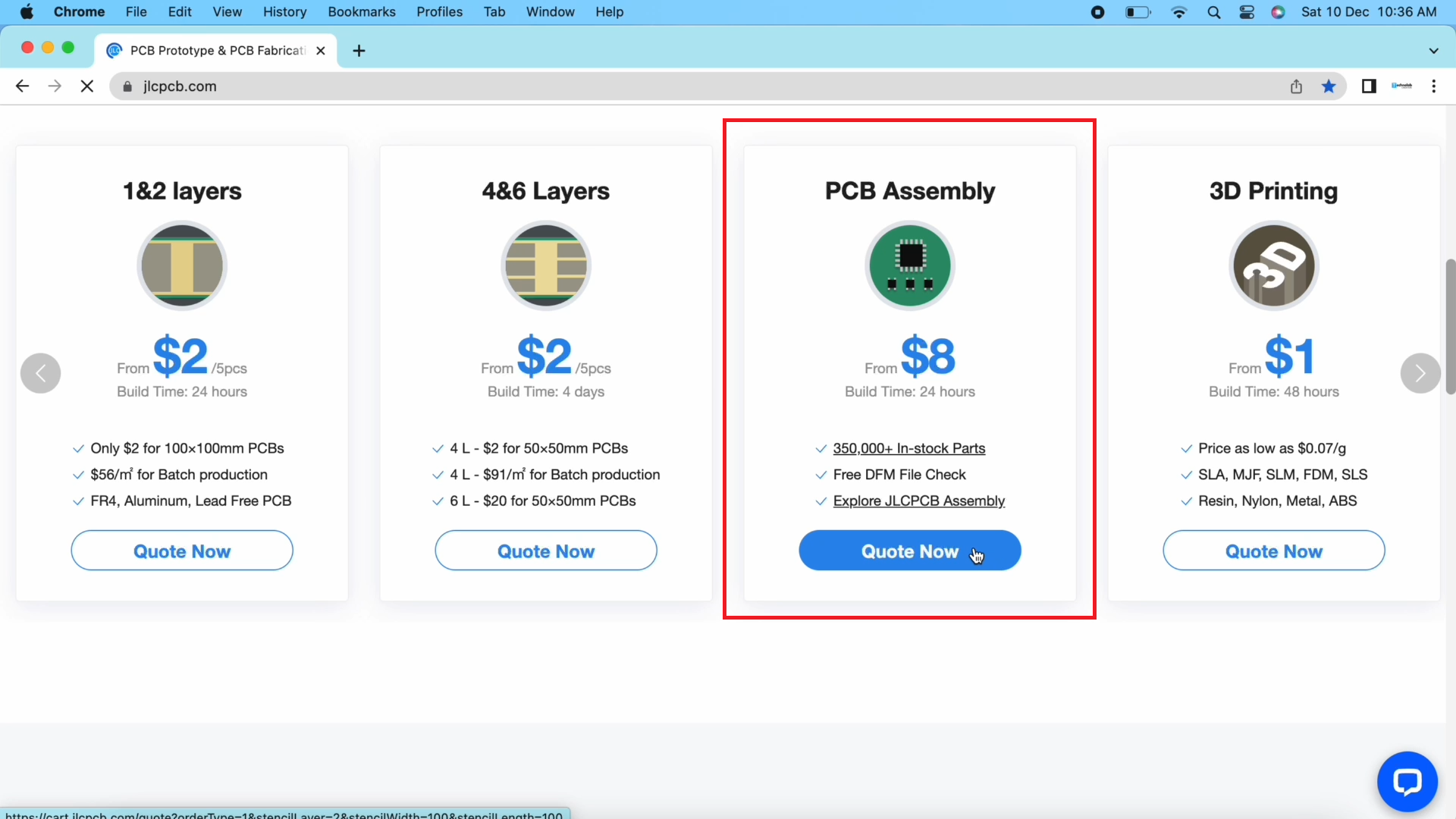Open the Chrome three-dot menu

1433,86
